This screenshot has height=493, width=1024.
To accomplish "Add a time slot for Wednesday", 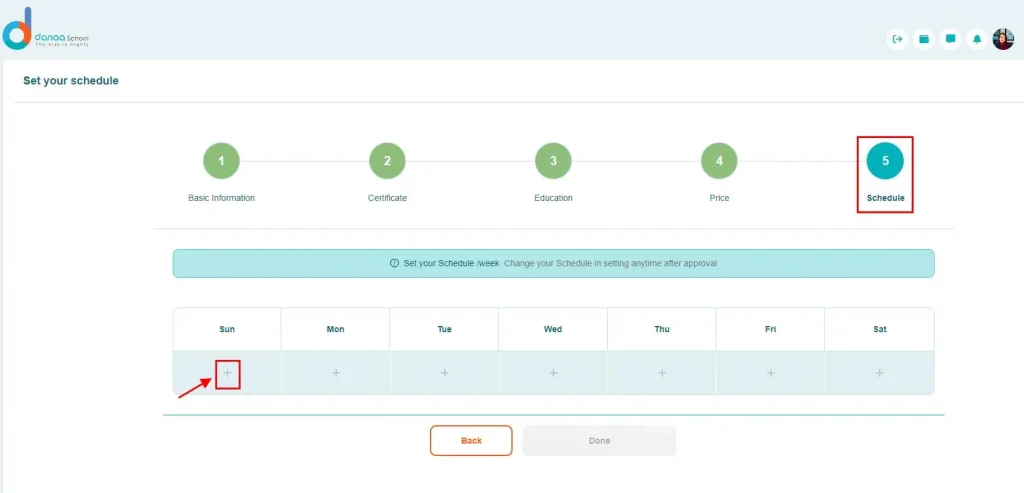I will click(553, 373).
